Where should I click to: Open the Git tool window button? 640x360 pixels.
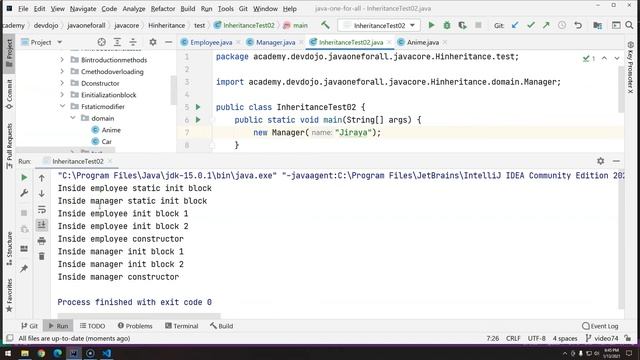point(29,326)
